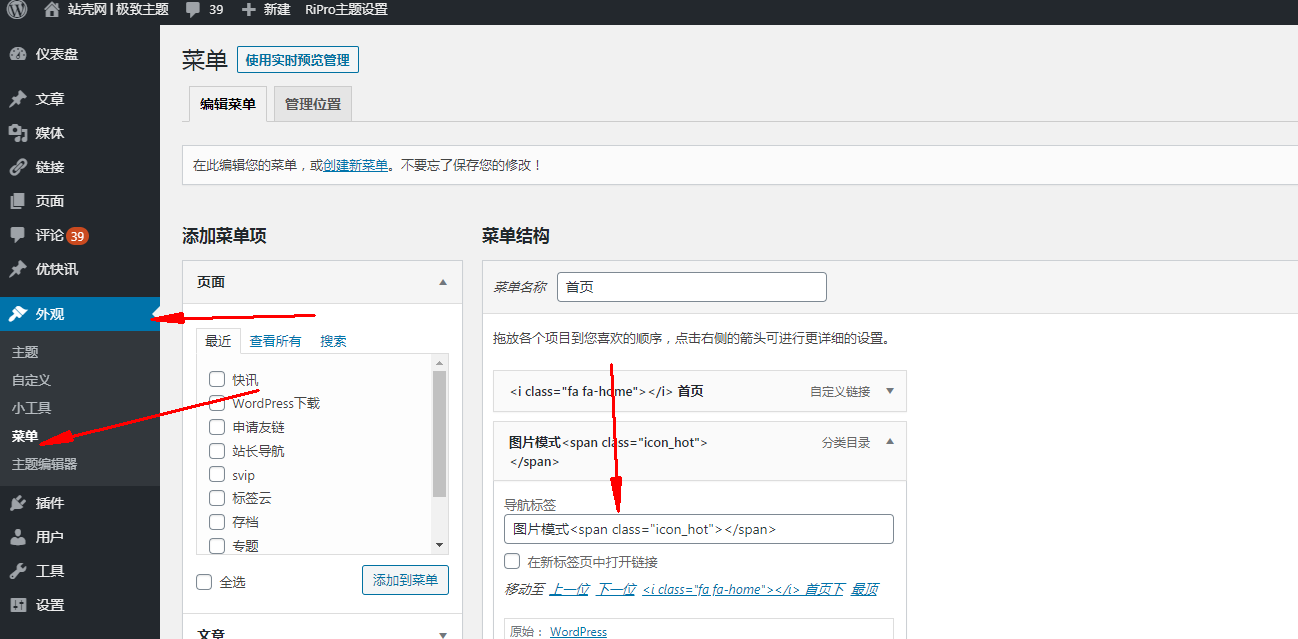Enable the 全选 select-all checkbox

205,582
